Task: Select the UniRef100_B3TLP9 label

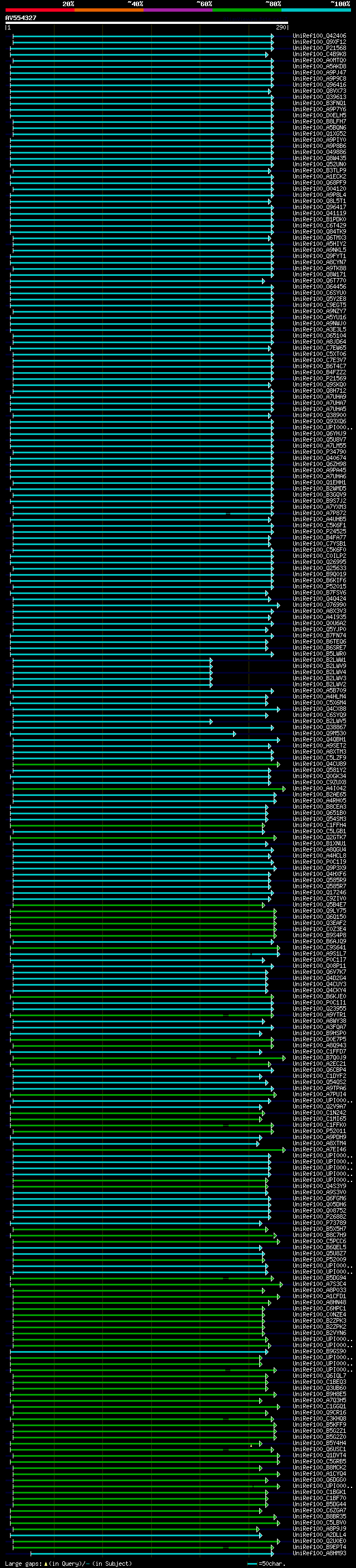Action: pos(319,170)
